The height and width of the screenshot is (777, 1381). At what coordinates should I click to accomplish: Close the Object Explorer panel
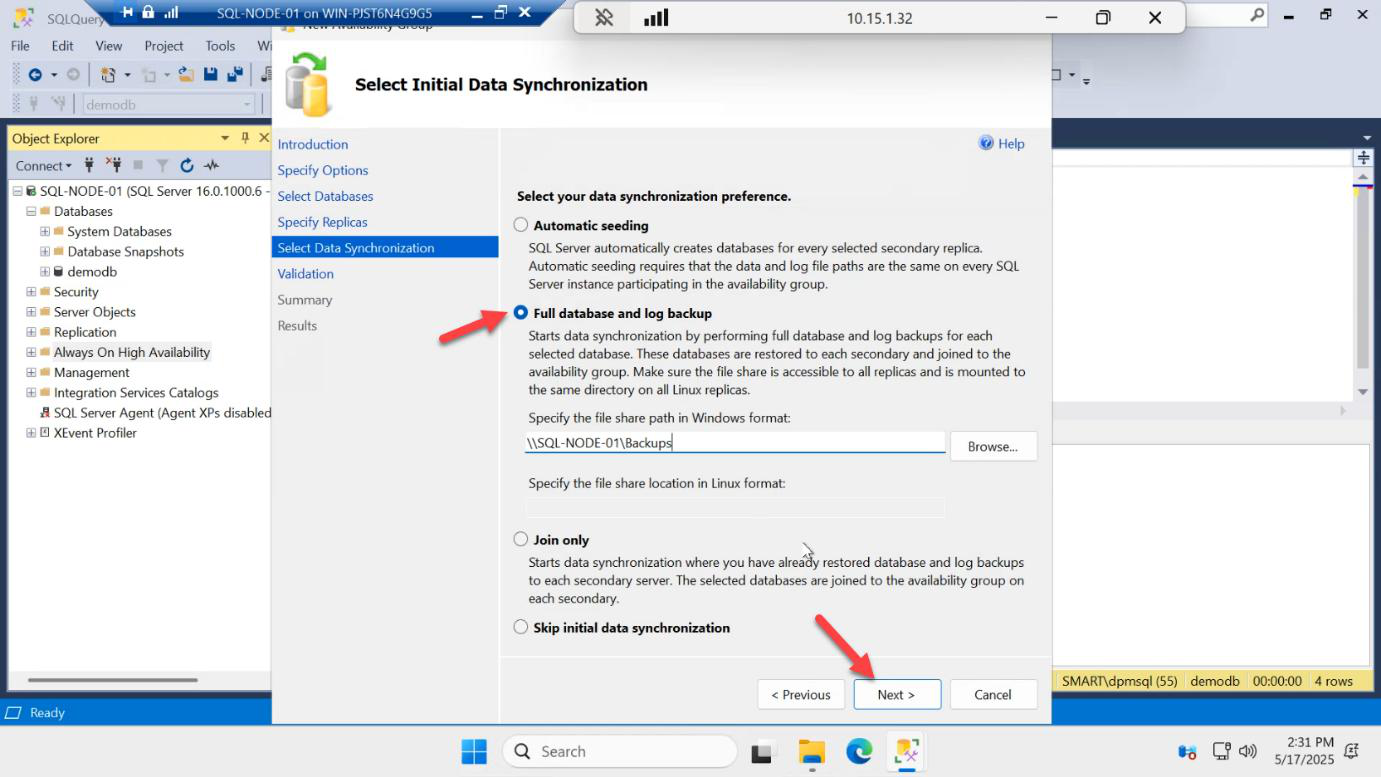(x=264, y=138)
